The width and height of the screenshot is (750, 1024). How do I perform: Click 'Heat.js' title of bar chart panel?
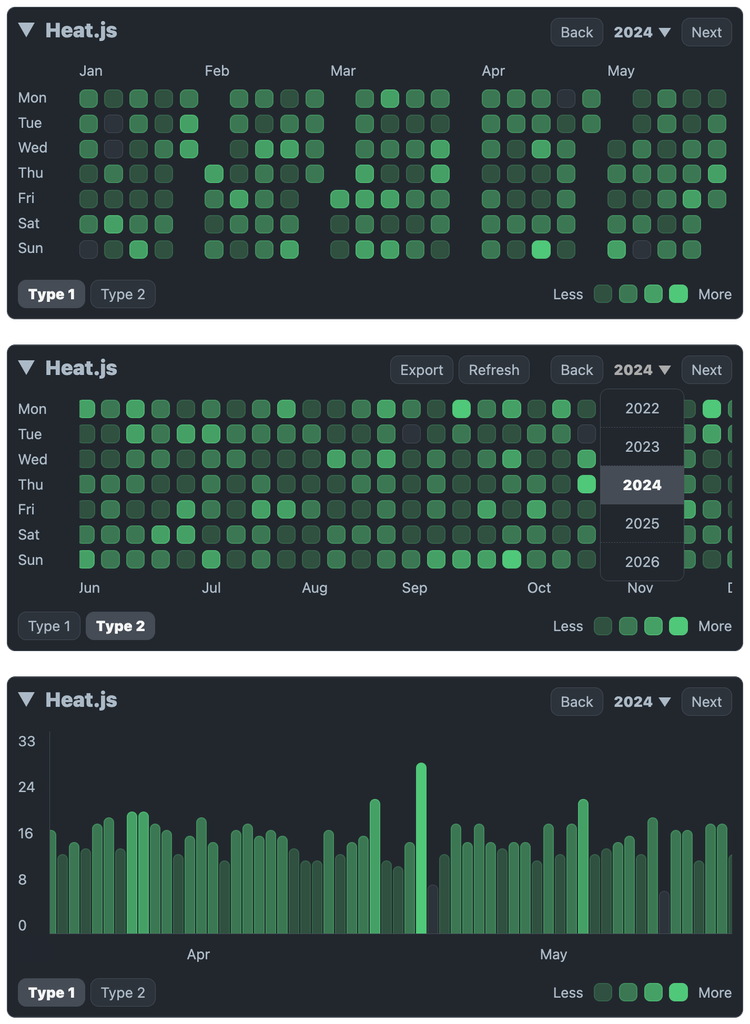[x=81, y=699]
